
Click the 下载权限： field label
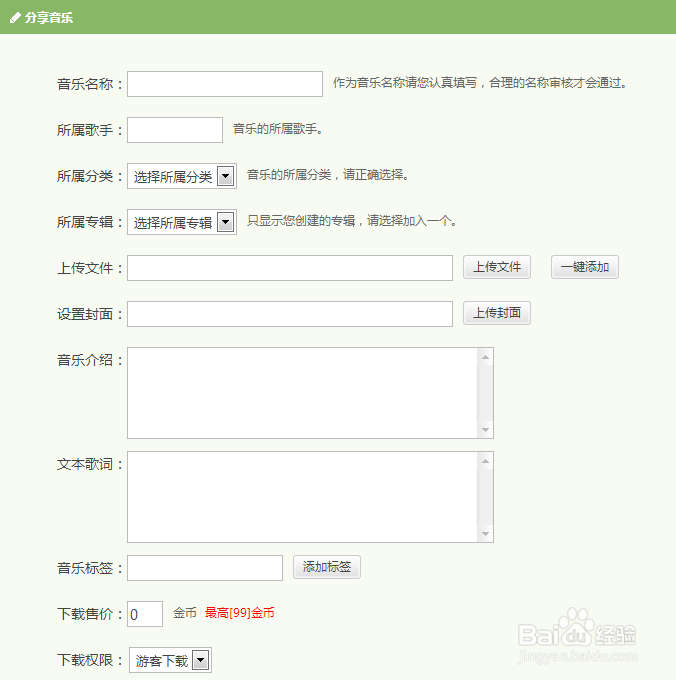pos(90,660)
